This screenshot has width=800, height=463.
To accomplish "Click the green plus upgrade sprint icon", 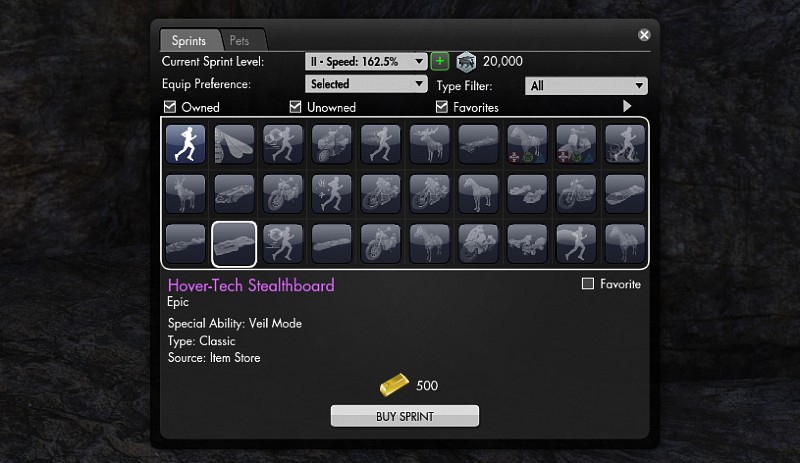I will point(440,61).
